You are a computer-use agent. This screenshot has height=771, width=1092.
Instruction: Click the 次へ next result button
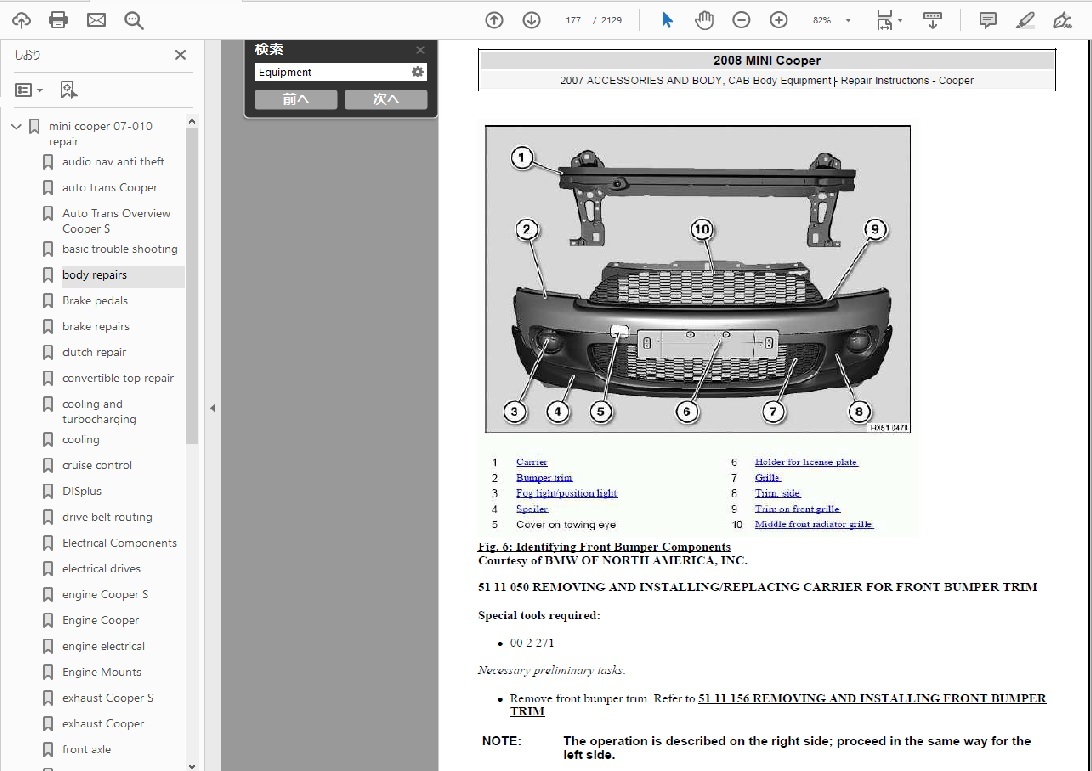(386, 100)
